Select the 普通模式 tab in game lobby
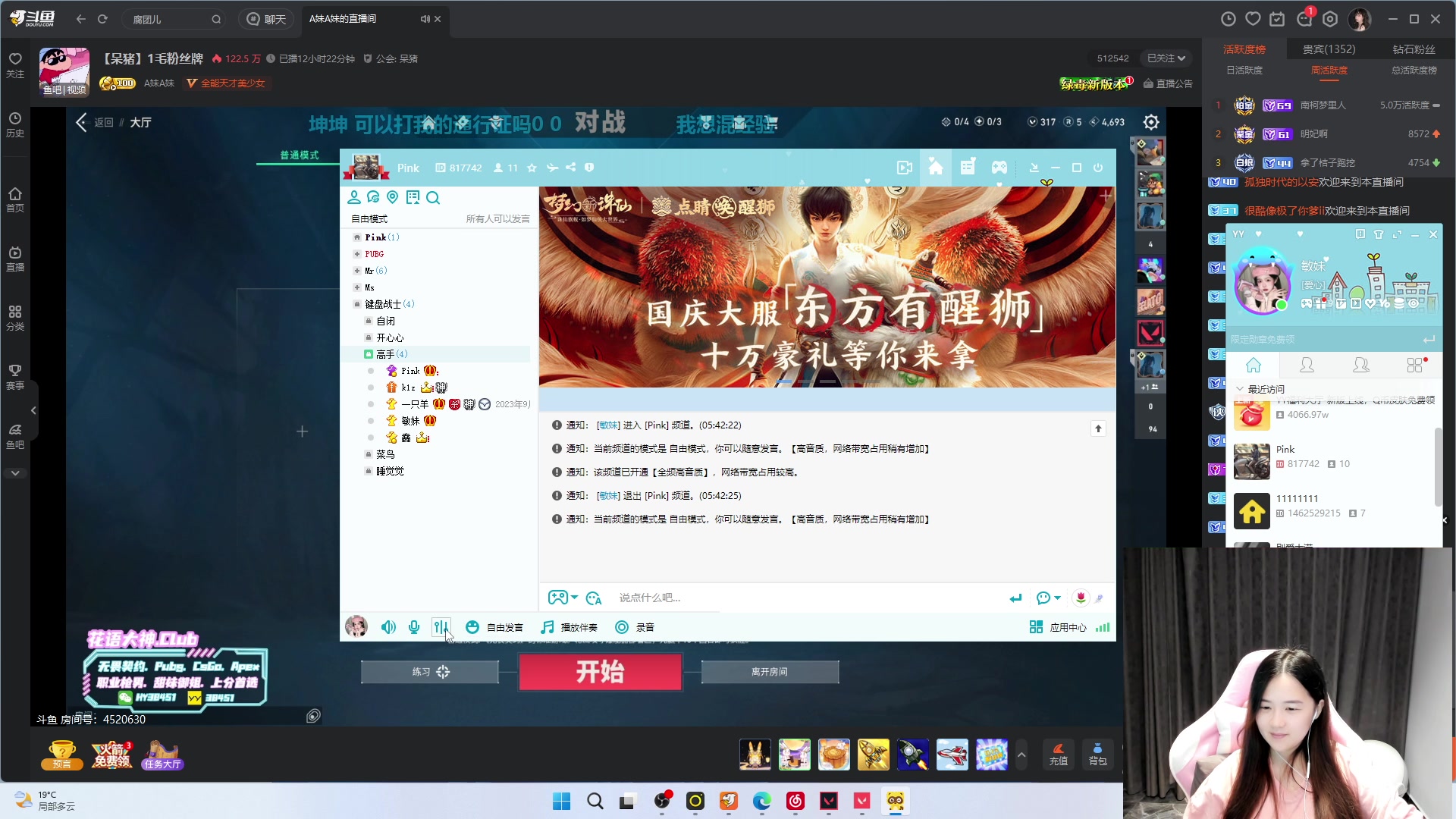1456x819 pixels. pos(300,155)
